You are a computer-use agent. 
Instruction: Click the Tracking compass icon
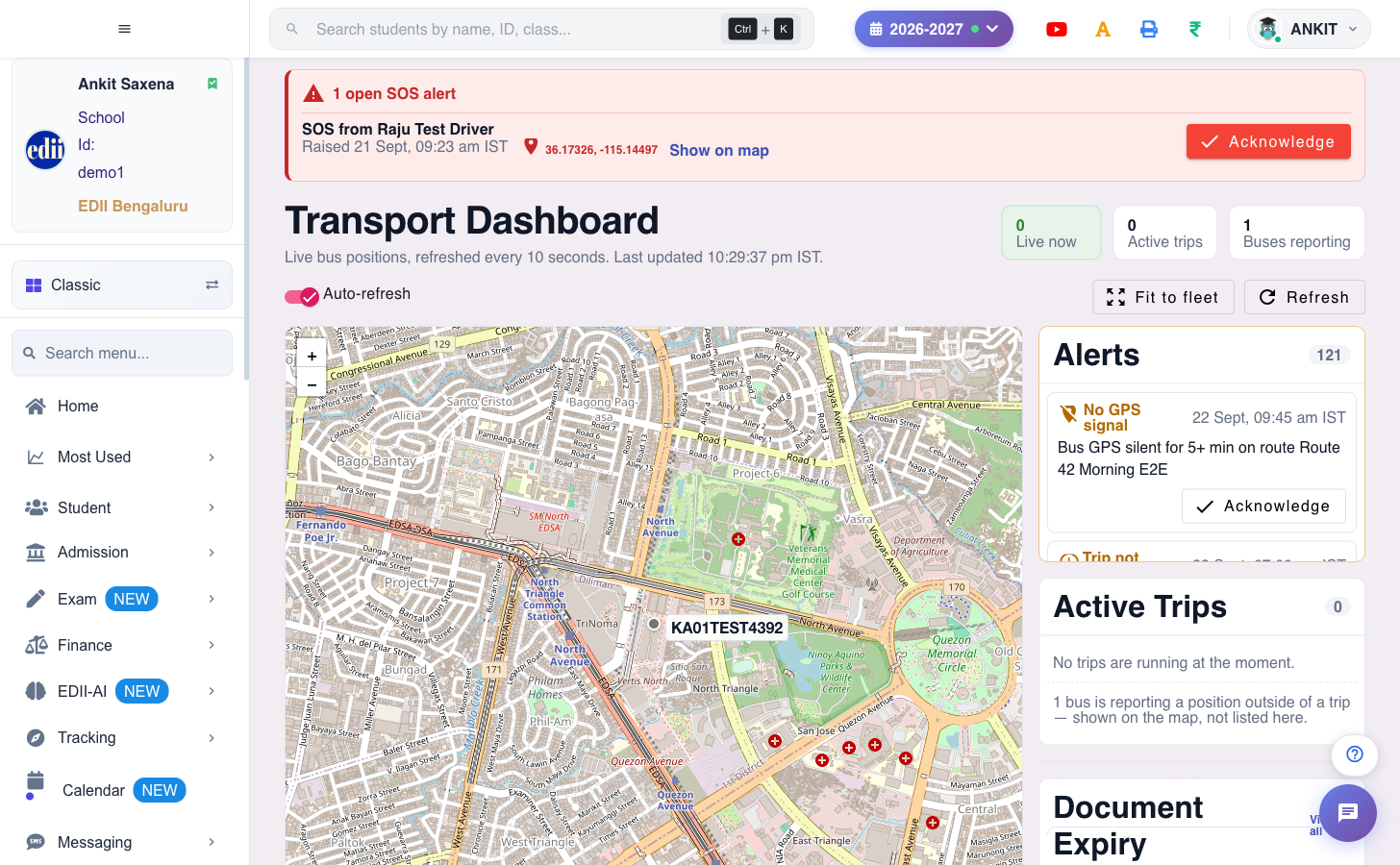(36, 737)
